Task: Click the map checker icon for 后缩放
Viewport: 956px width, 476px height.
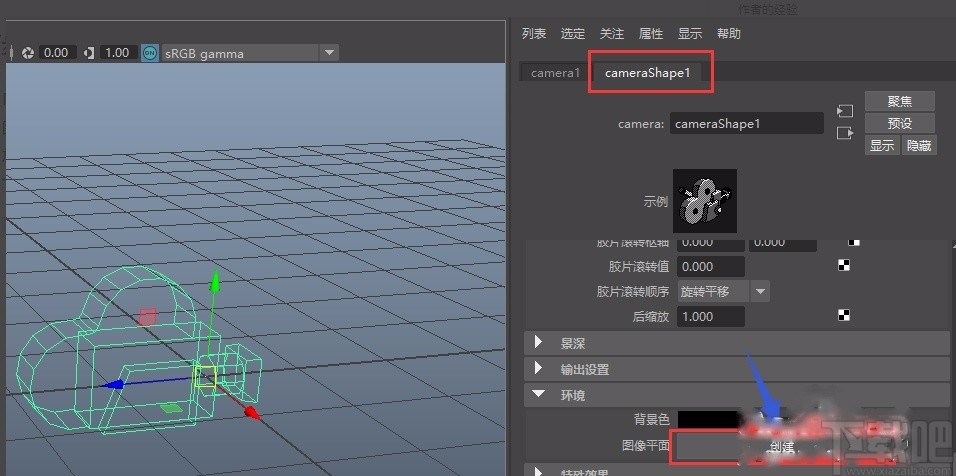Action: [844, 315]
